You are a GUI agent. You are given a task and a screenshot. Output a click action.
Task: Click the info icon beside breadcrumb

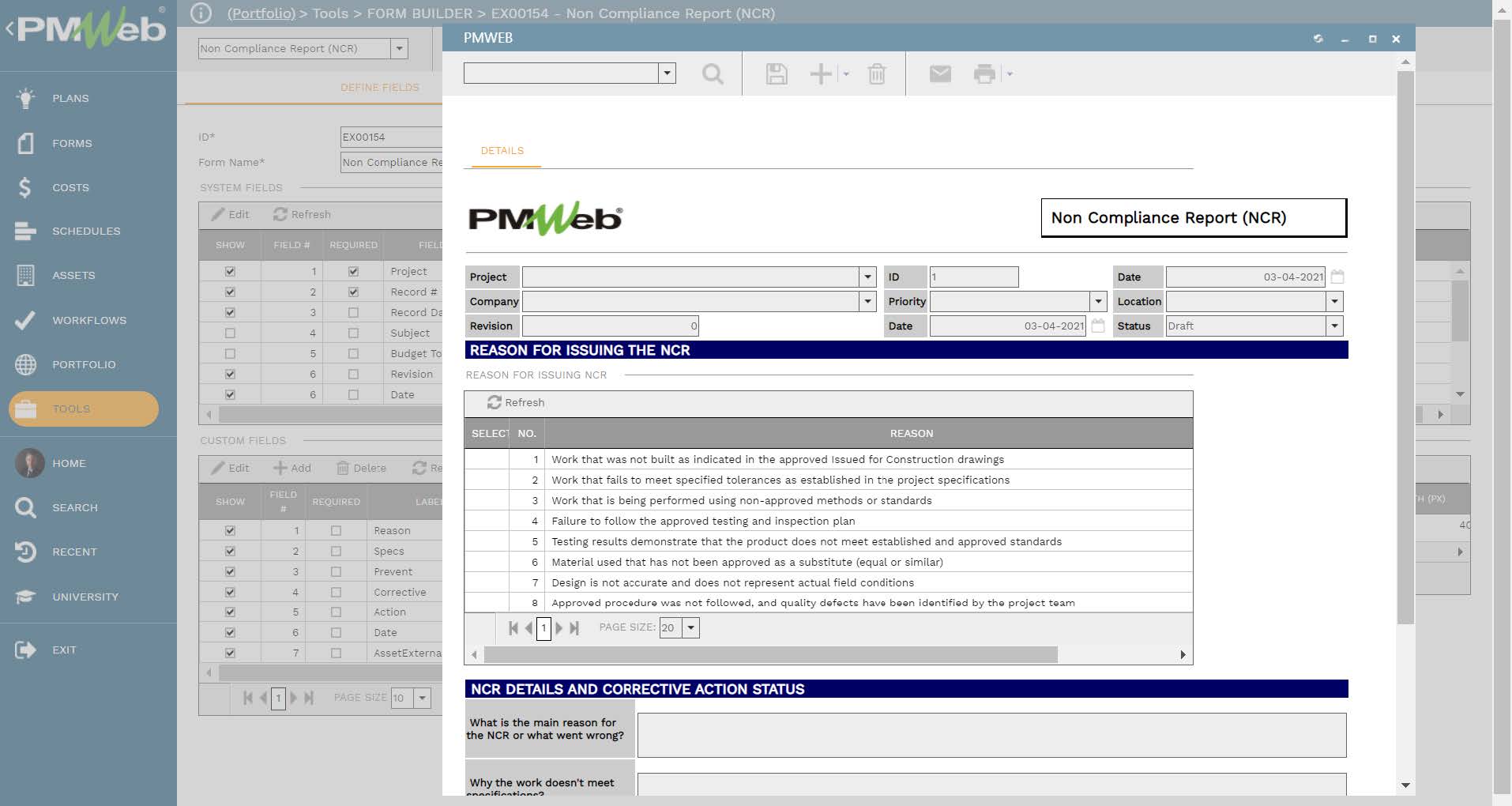(x=201, y=13)
